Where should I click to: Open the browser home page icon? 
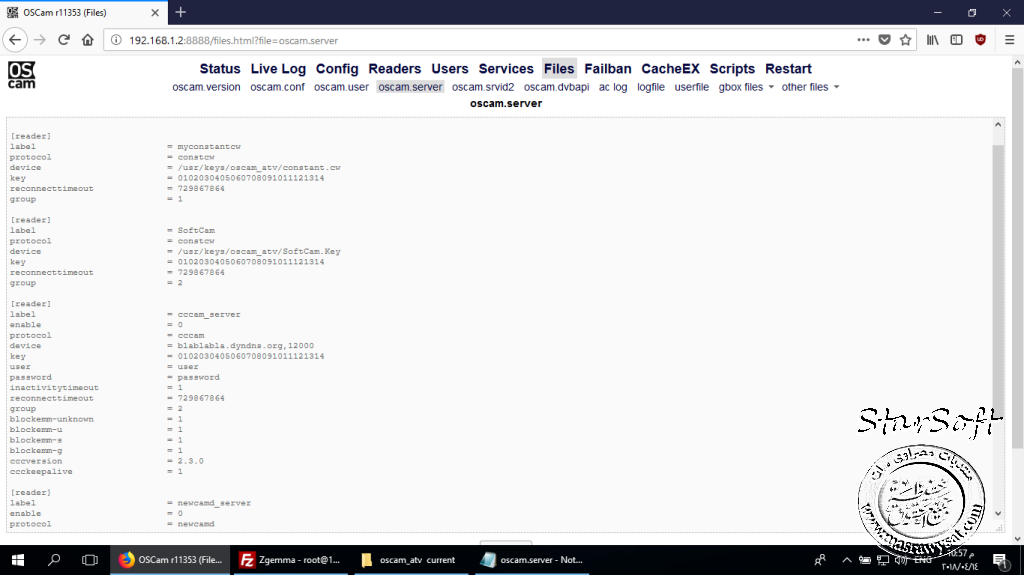88,40
